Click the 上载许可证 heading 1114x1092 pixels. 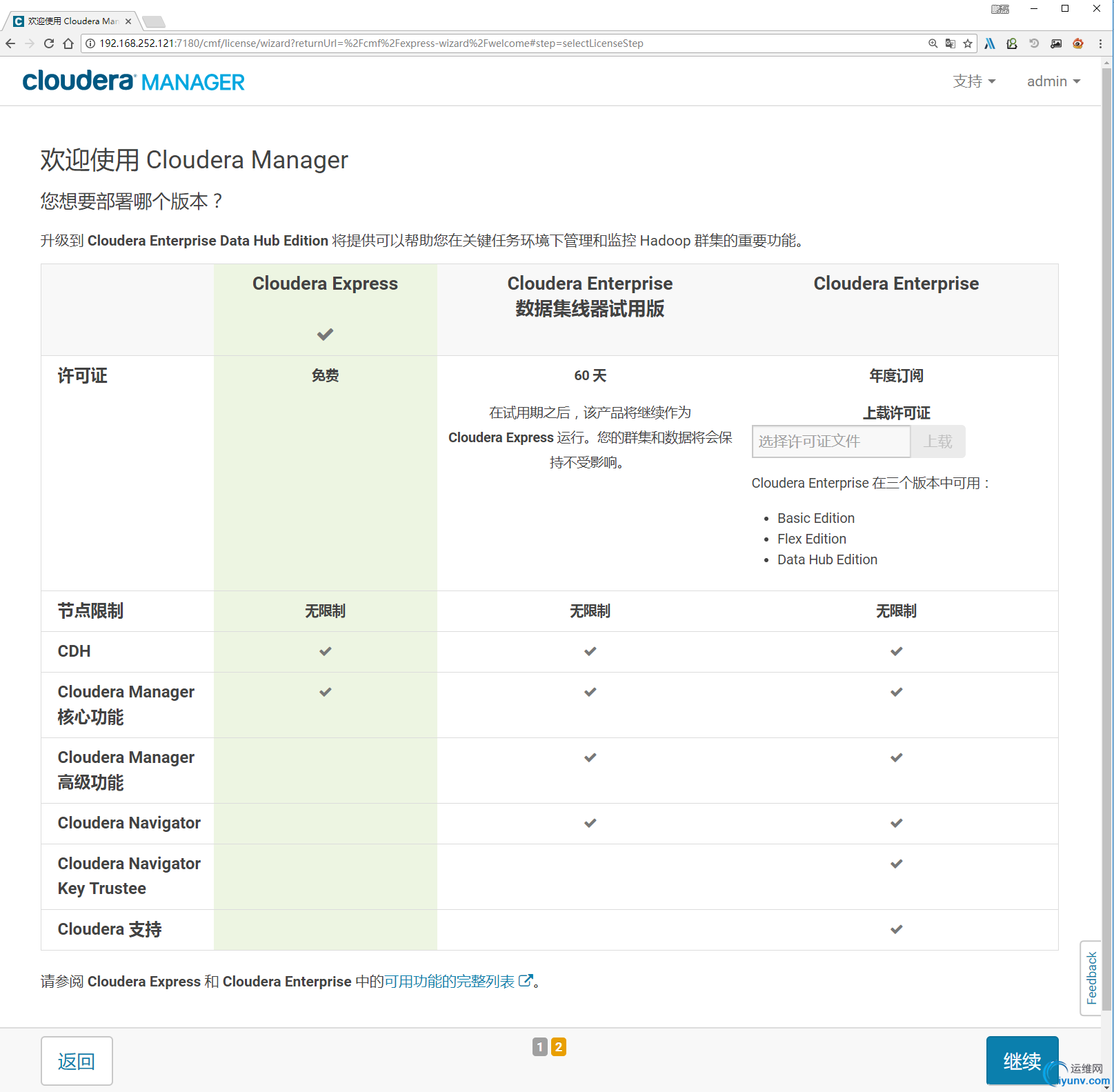(896, 413)
